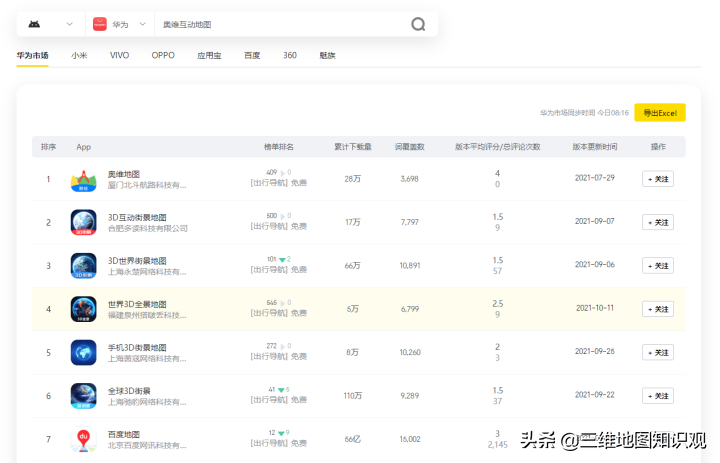Switch to the 魅族 tab
This screenshot has height=463, width=720.
tap(327, 56)
